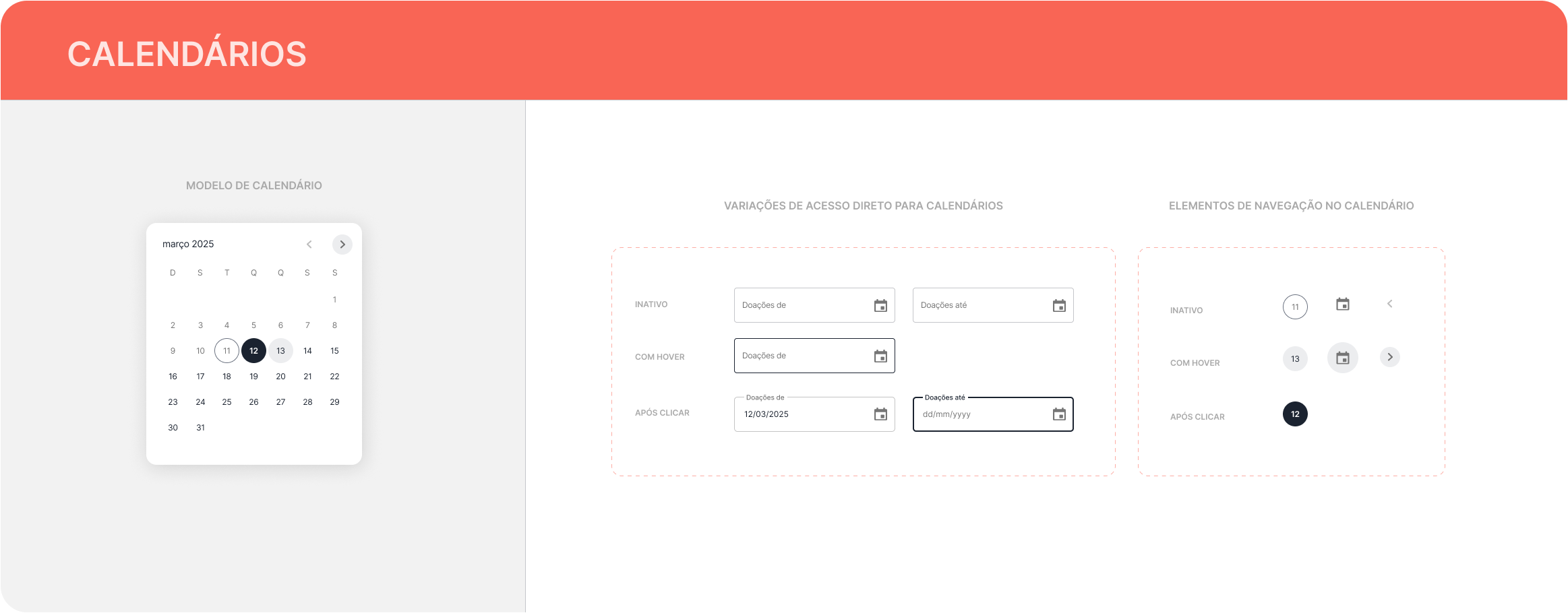Screen dimensions: 1568x613
Task: Click the outlined 11 sample in navigation panel
Action: coord(1295,307)
